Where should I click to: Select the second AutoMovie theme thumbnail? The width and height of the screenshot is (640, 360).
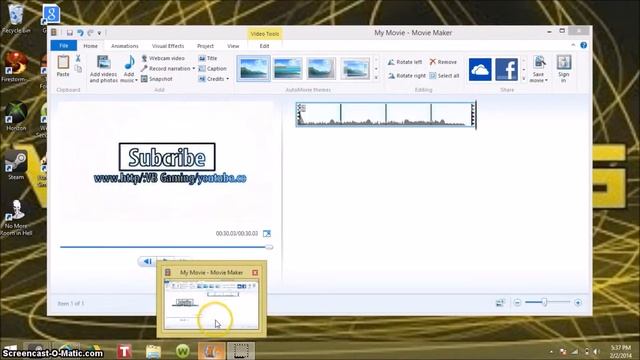click(287, 68)
